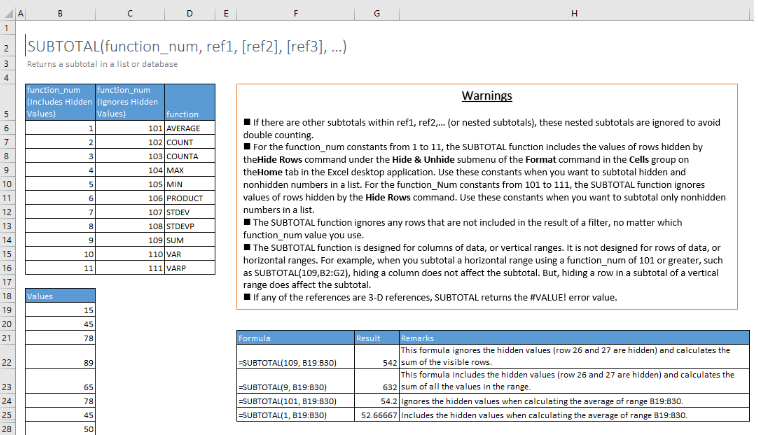
Task: Select the =SUBTOTAL(9, B19:B30) formula cell
Action: click(295, 381)
